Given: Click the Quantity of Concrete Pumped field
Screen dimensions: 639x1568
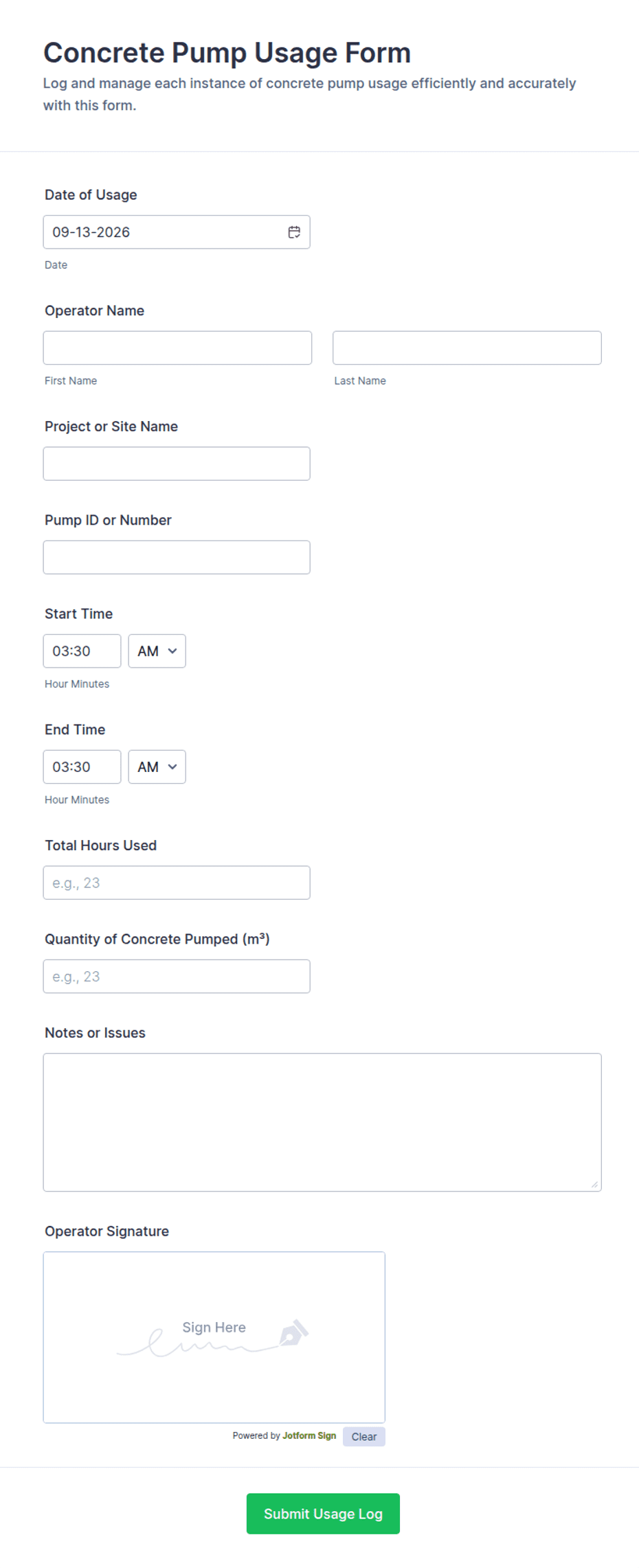Looking at the screenshot, I should click(x=177, y=976).
